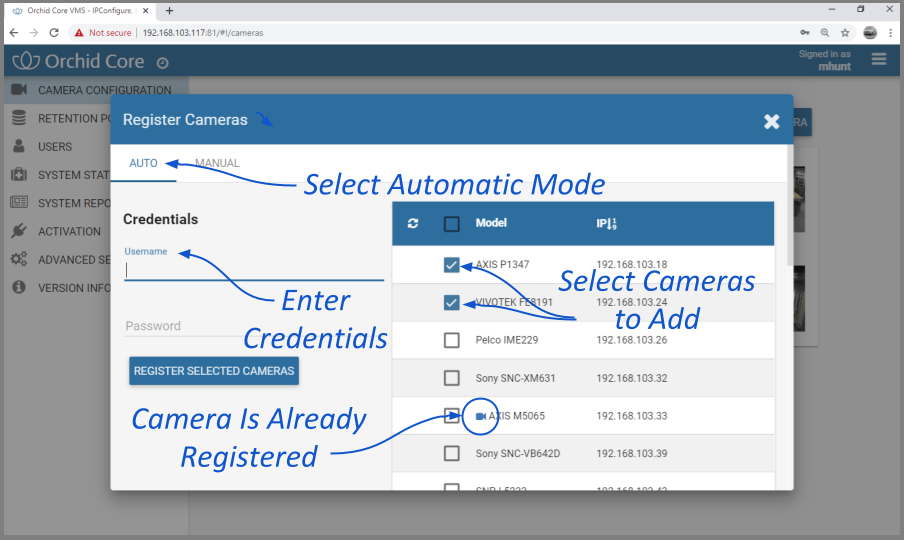Click the Model column header

point(491,223)
